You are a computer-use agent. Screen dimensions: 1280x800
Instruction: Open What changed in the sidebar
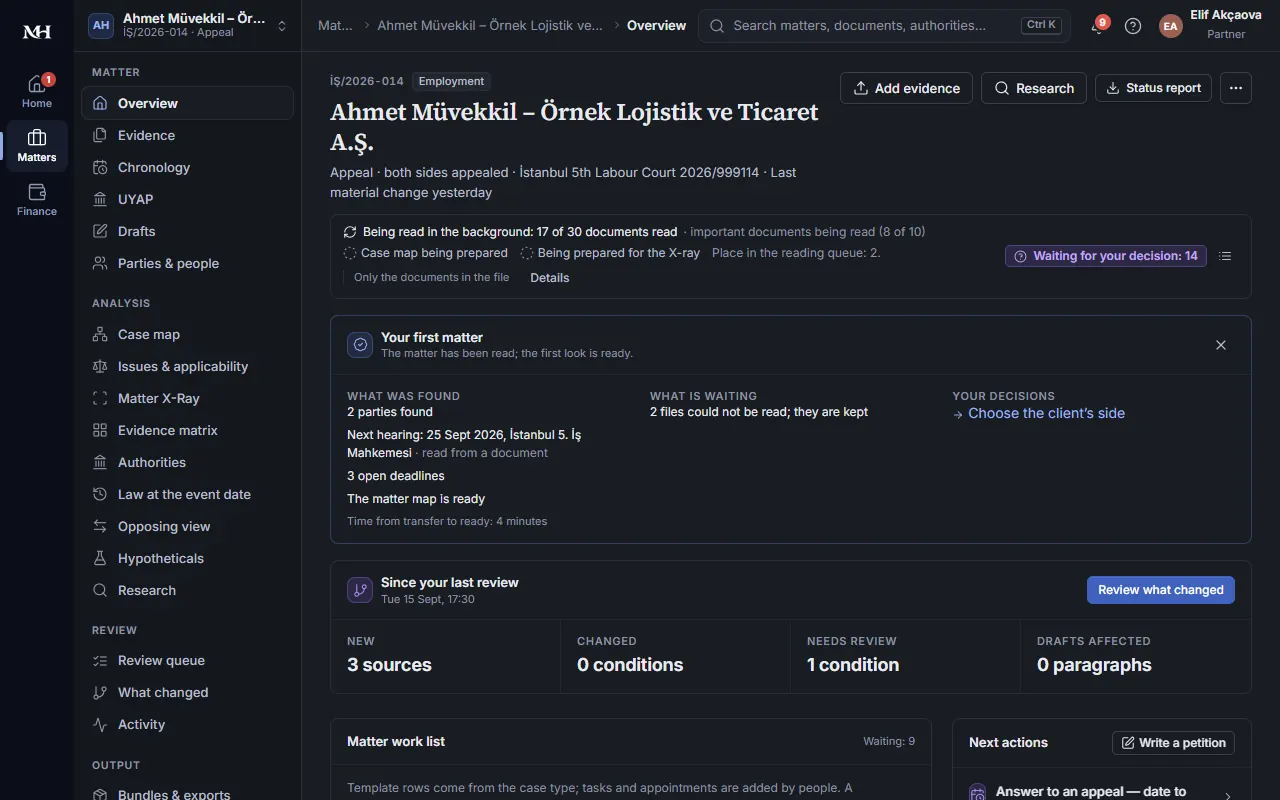click(187, 692)
